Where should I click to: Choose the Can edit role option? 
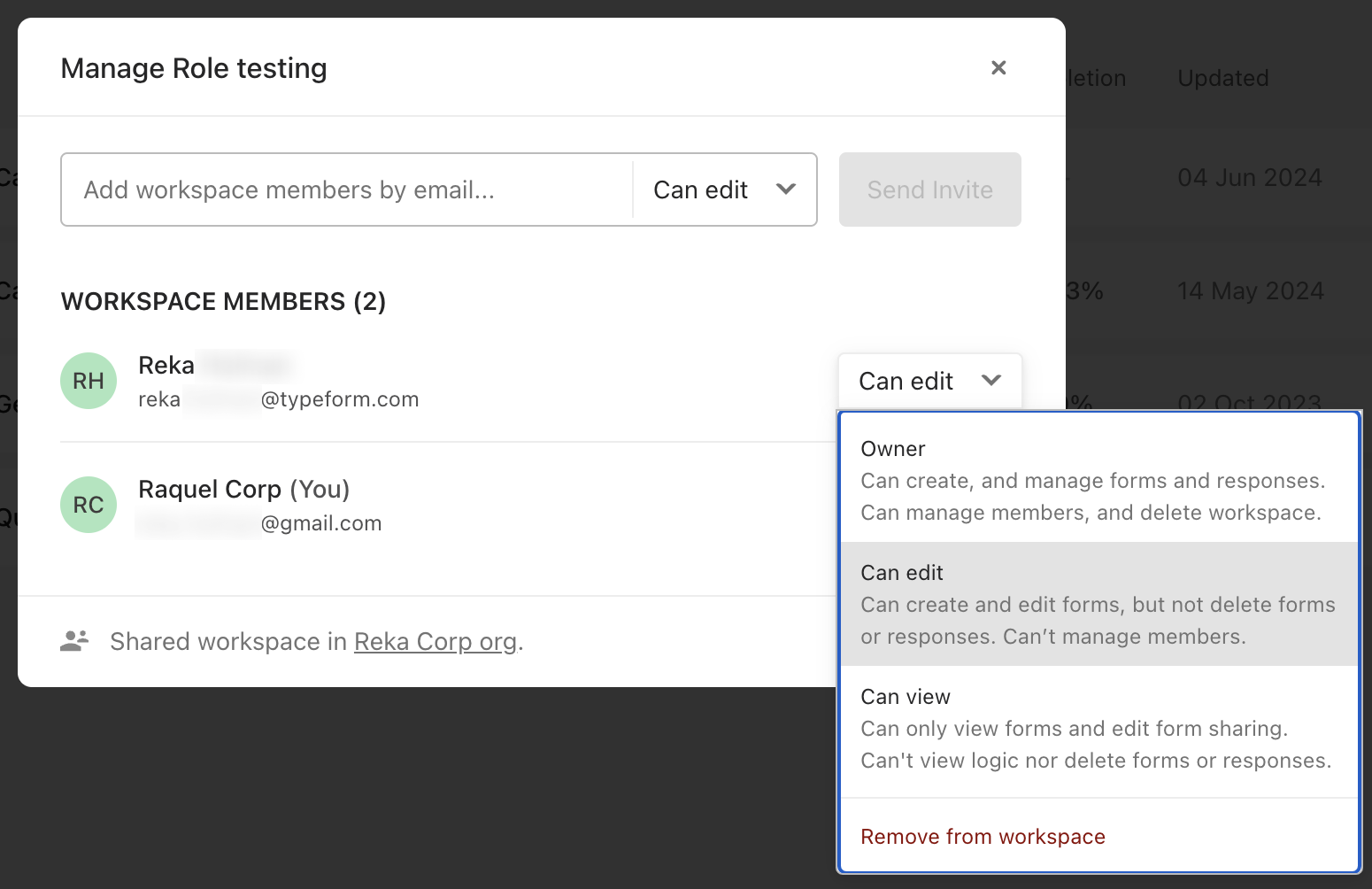coord(1098,604)
